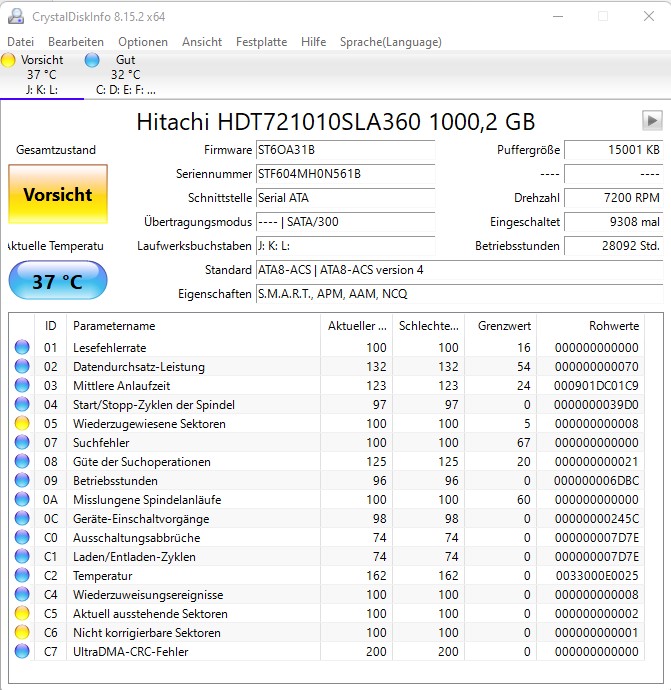Screen dimensions: 671x690
Task: Click yellow status icon for Wiederzugewiesene Sektoren
Action: tap(22, 423)
